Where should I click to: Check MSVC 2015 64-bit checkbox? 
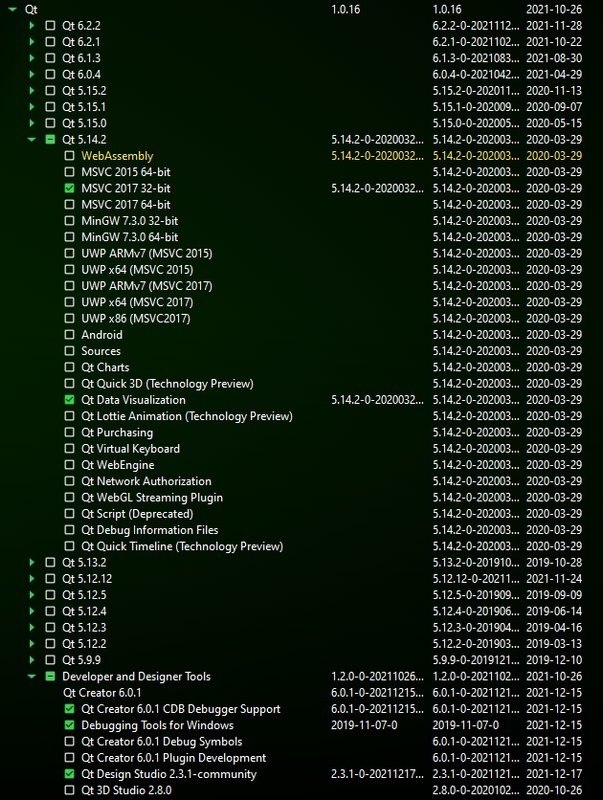69,172
